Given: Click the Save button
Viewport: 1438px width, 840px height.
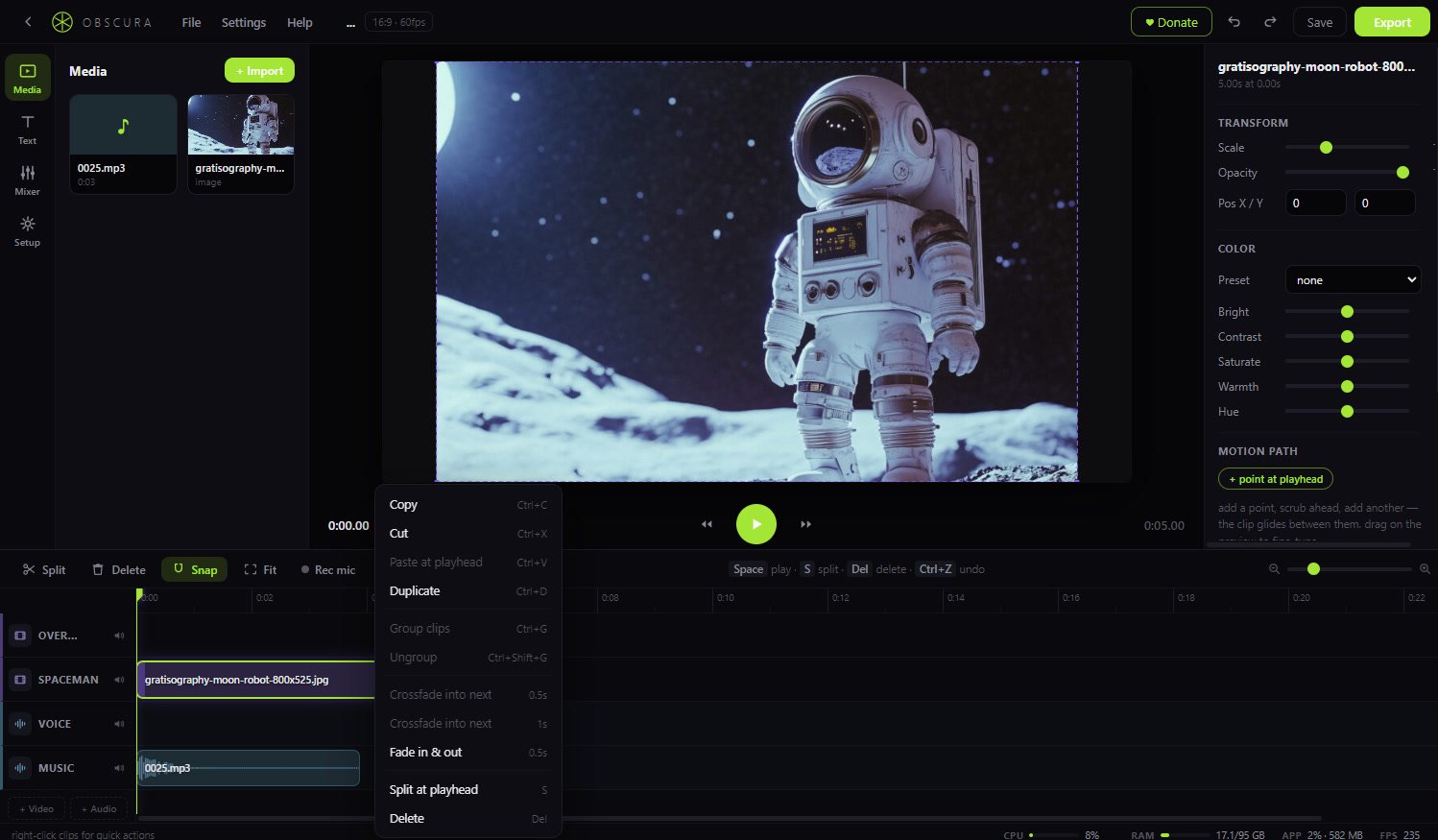Looking at the screenshot, I should point(1320,22).
